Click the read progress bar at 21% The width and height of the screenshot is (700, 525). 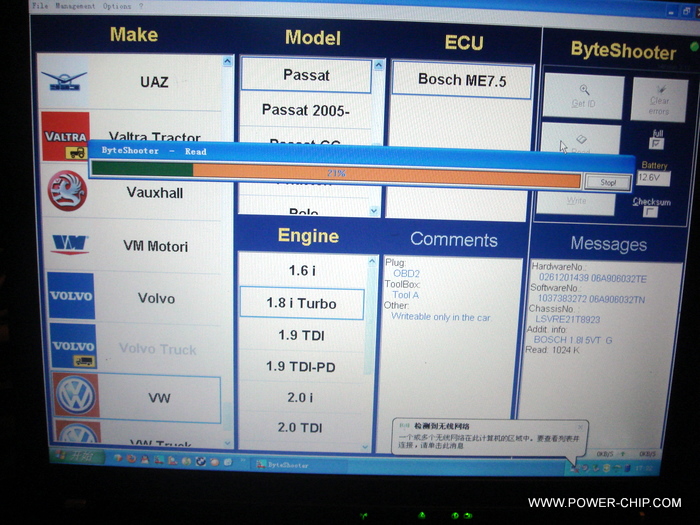coord(336,173)
